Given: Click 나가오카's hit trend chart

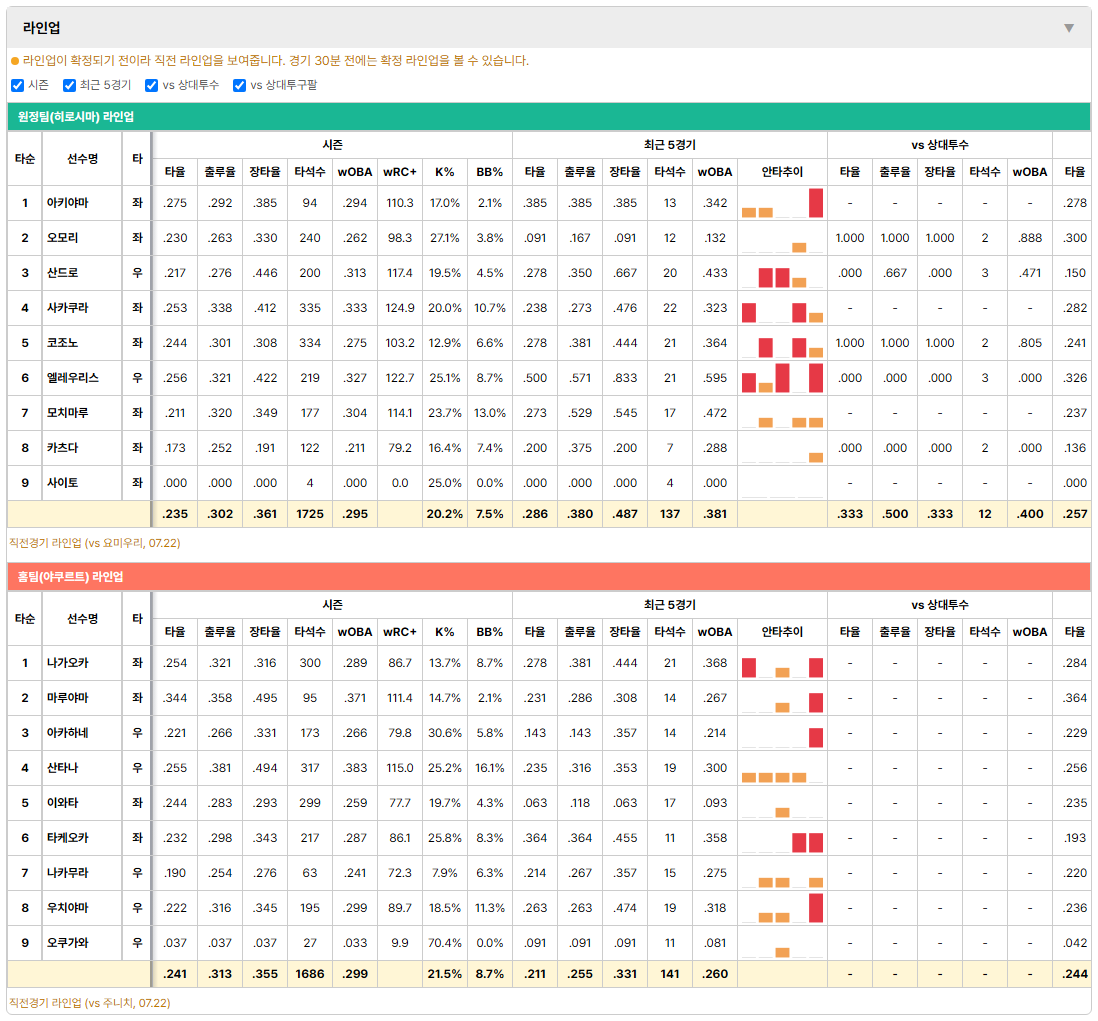Looking at the screenshot, I should (x=782, y=663).
